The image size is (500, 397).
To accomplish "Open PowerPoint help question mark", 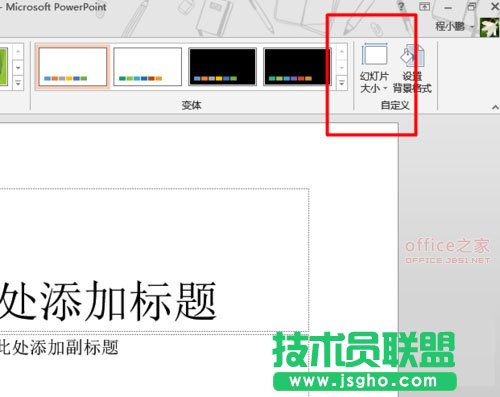I will 401,6.
